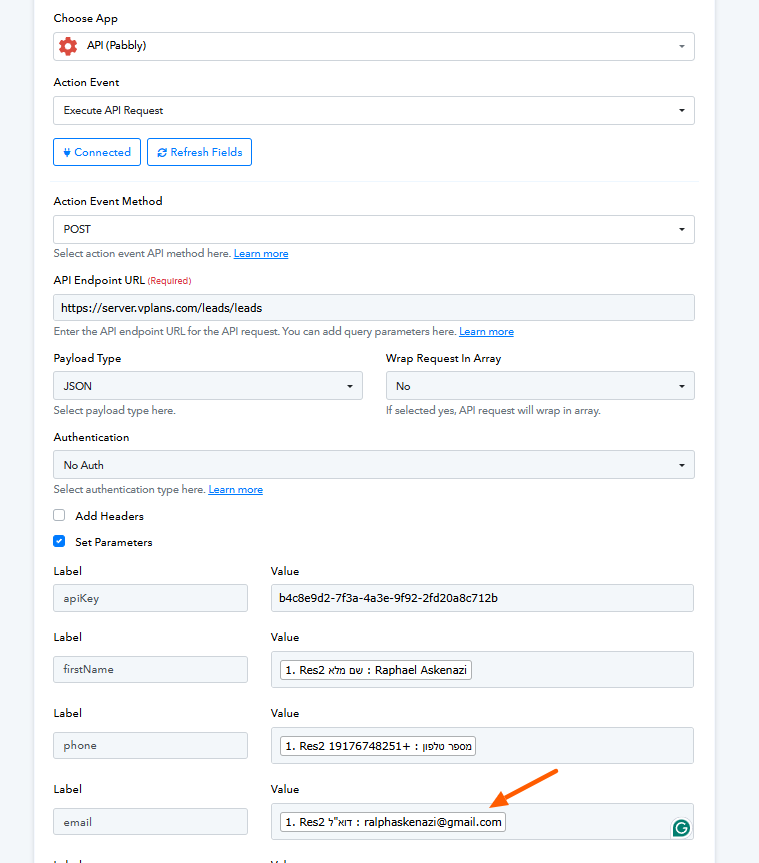The image size is (759, 863).
Task: Expand the Action Event dropdown
Action: click(373, 110)
